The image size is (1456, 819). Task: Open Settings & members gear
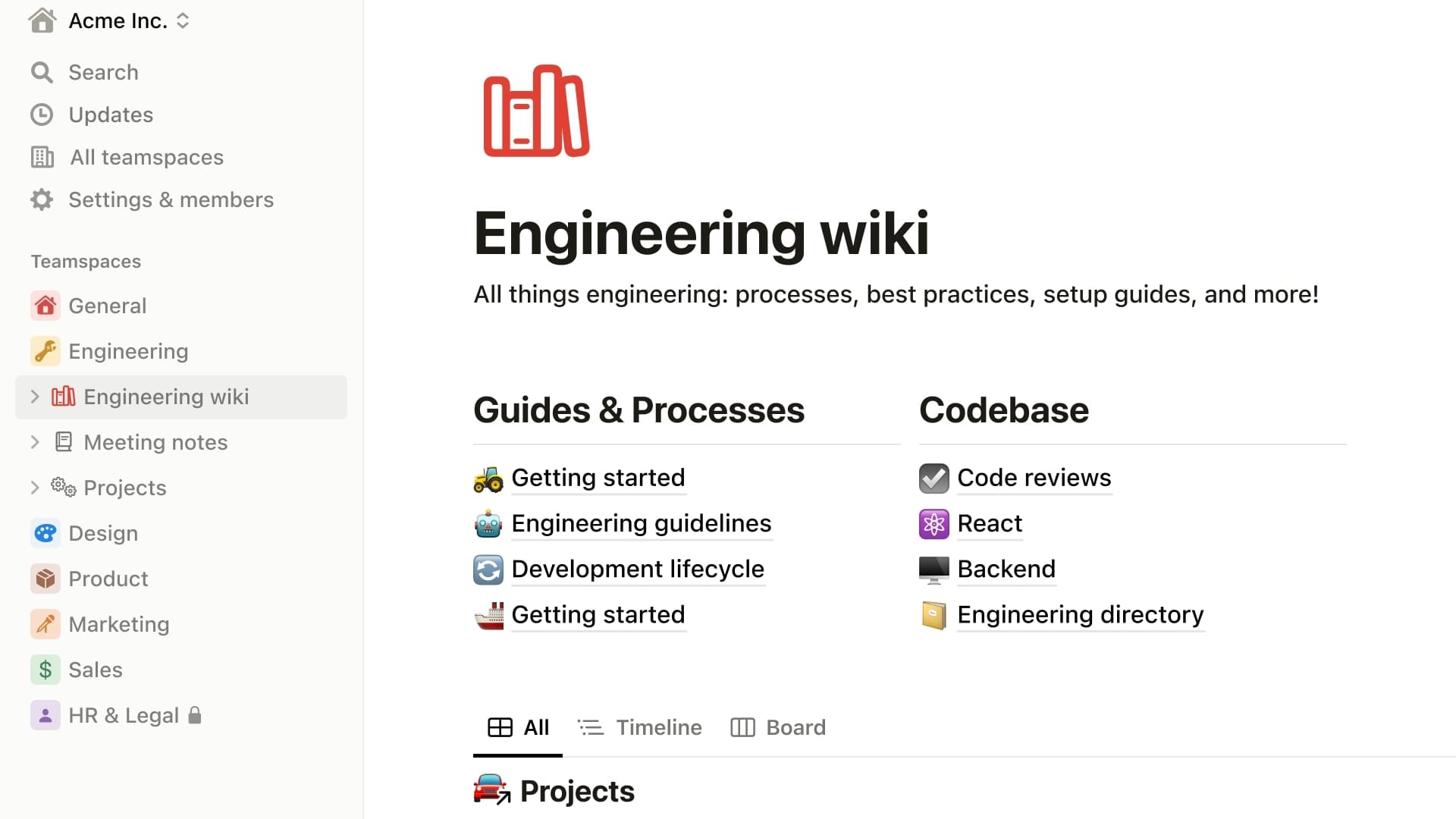43,199
